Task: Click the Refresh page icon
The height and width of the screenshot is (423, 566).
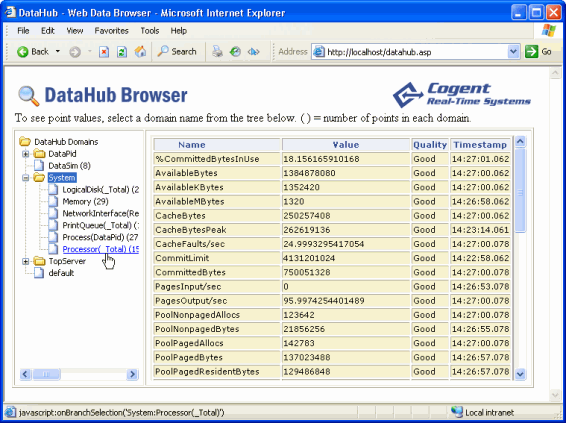Action: pos(122,52)
